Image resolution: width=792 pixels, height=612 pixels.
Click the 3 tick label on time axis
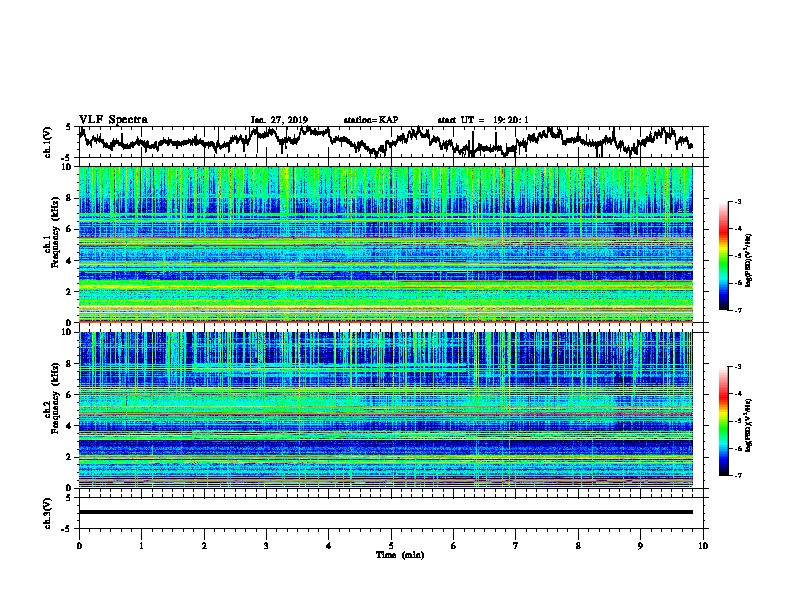[x=266, y=546]
